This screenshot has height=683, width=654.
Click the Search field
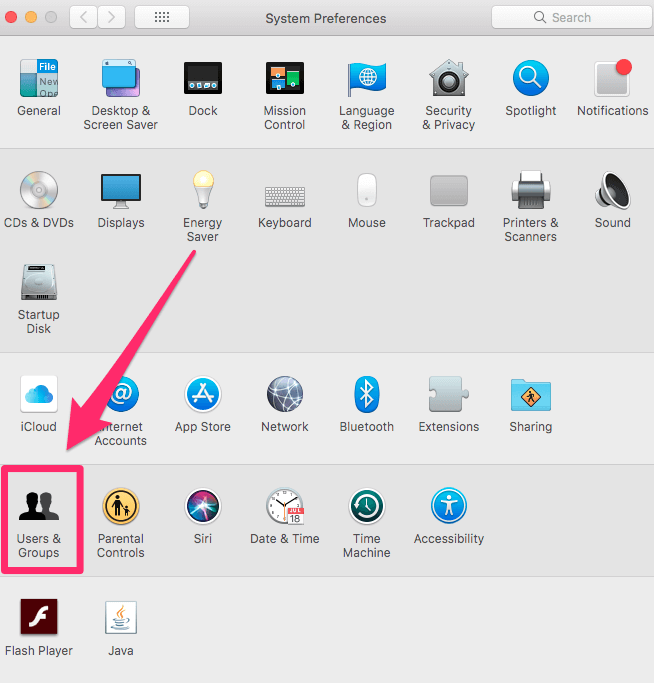pyautogui.click(x=573, y=17)
